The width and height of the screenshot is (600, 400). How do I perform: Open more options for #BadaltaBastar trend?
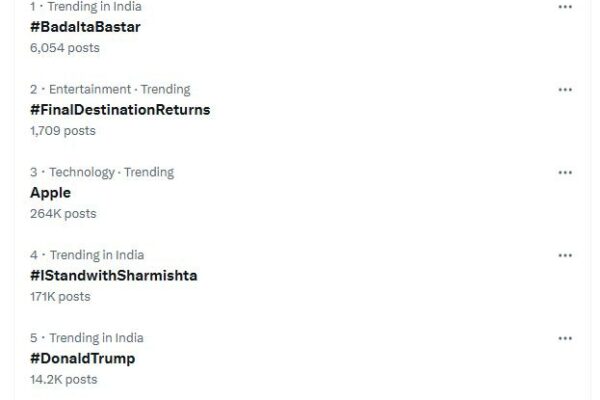tap(565, 7)
